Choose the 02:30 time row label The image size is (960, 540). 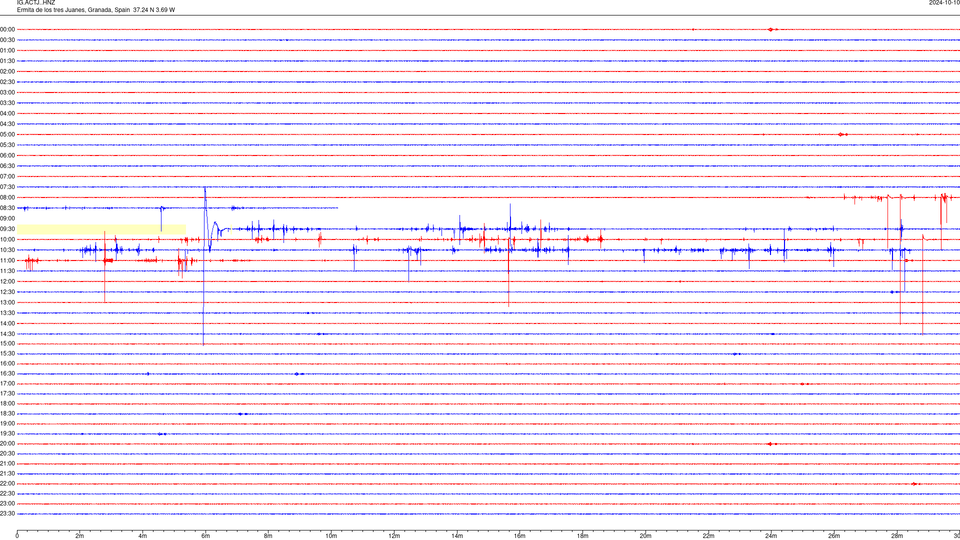(7, 81)
